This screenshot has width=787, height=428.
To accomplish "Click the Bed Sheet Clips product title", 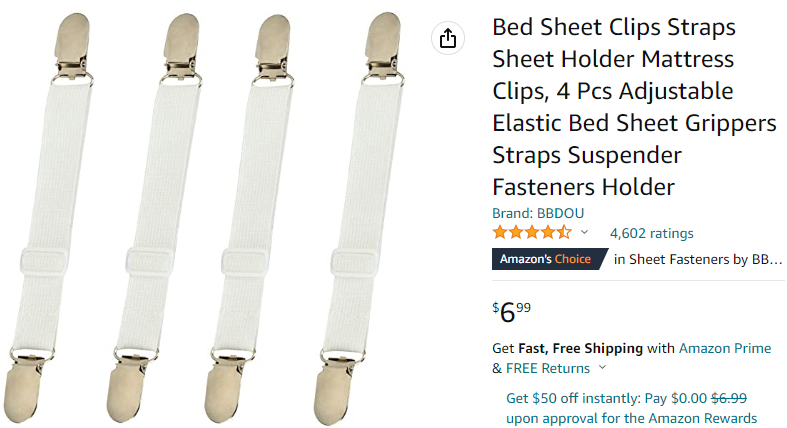I will (634, 107).
